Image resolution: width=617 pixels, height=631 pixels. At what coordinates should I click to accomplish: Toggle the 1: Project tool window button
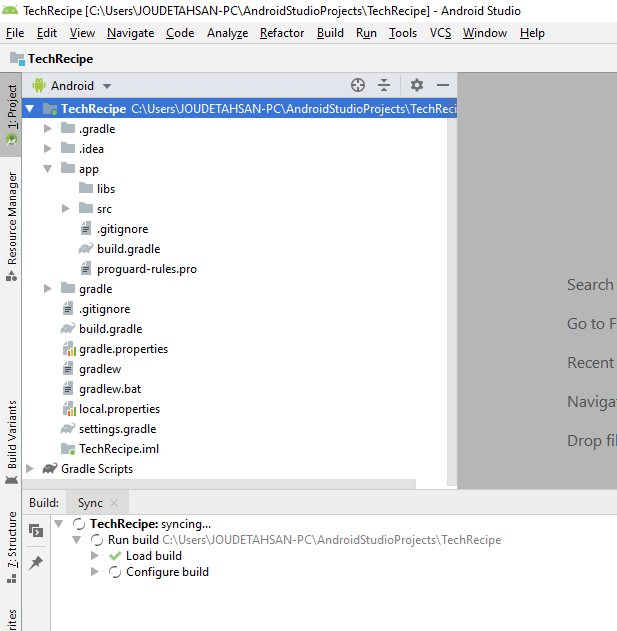(x=11, y=115)
